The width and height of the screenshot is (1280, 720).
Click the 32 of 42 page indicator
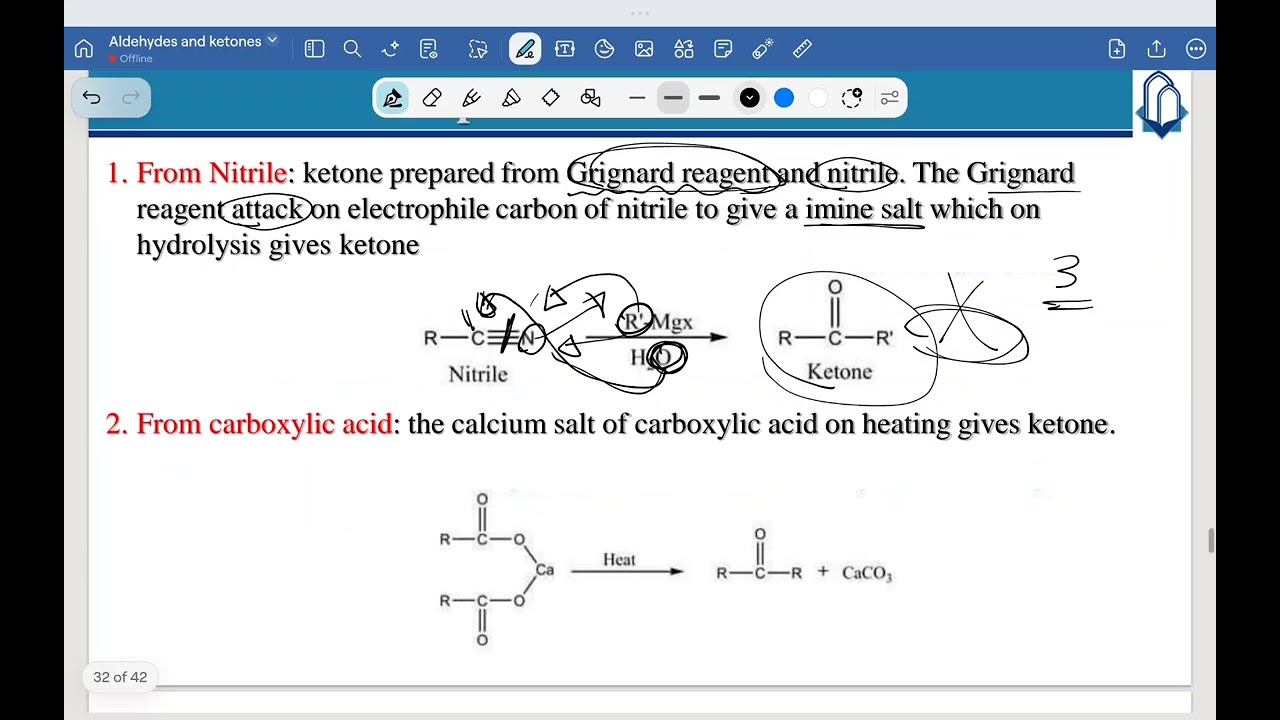(x=120, y=677)
